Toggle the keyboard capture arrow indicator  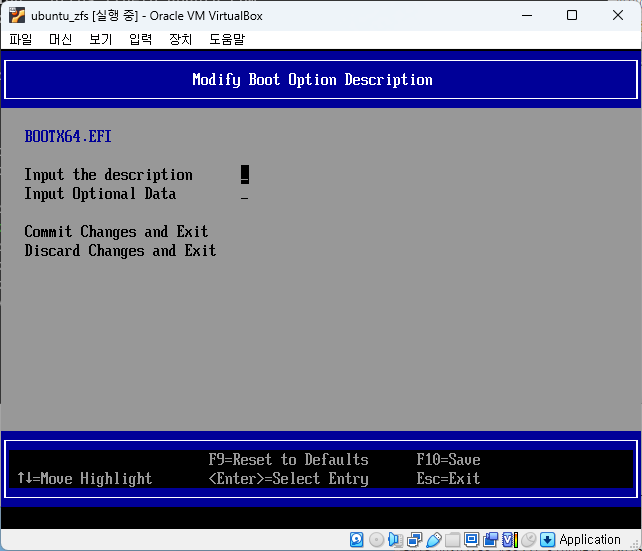point(547,540)
